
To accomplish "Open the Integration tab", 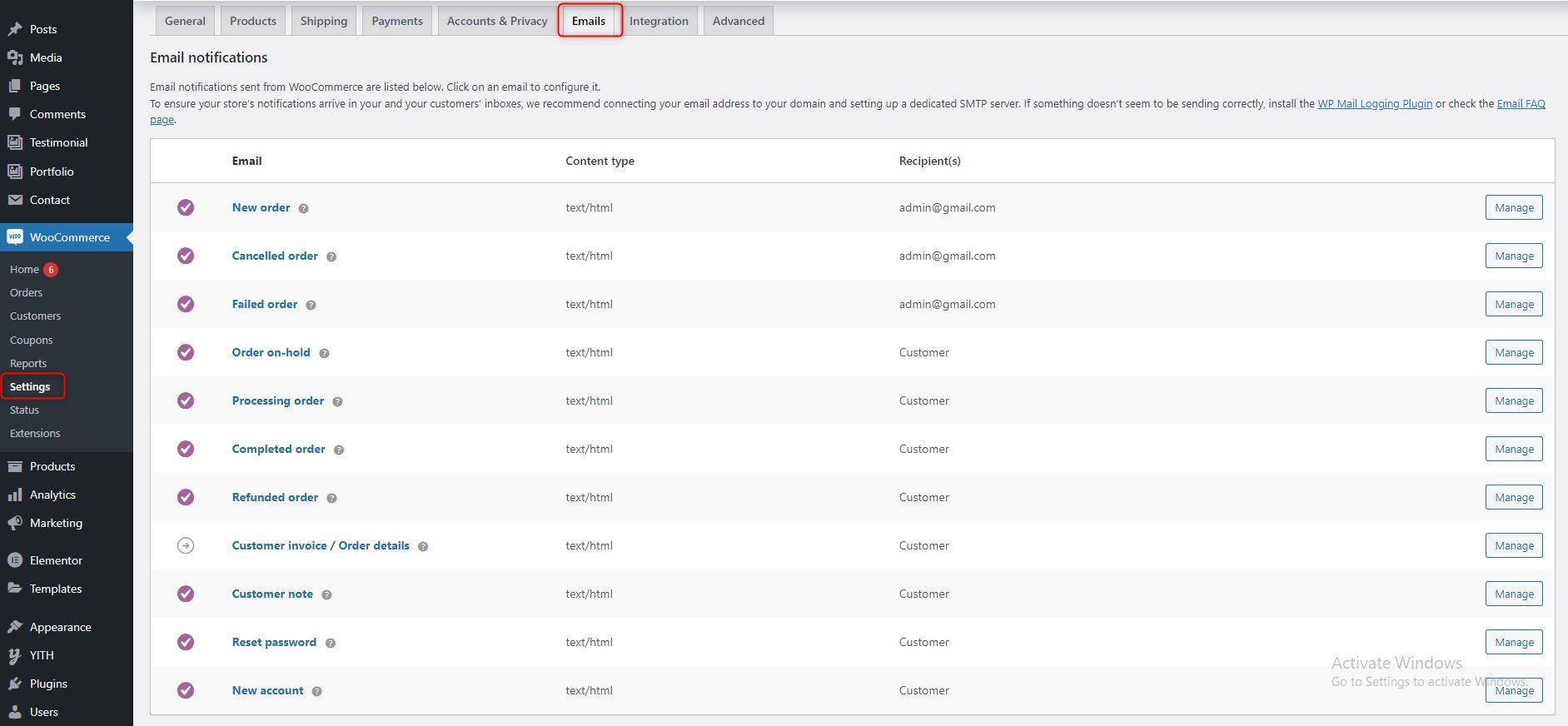I will [x=659, y=21].
